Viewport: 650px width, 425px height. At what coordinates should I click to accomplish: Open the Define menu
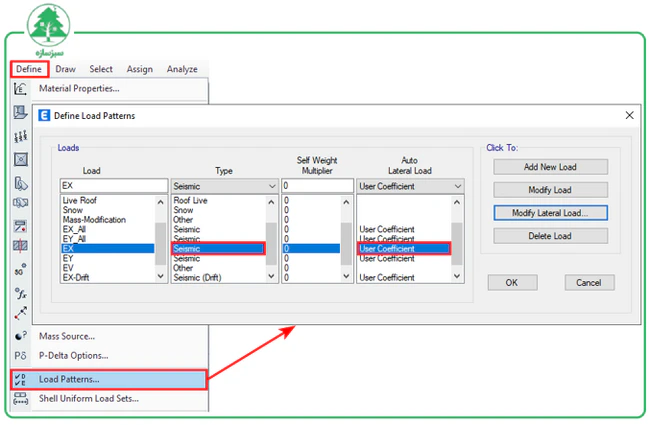pos(29,69)
